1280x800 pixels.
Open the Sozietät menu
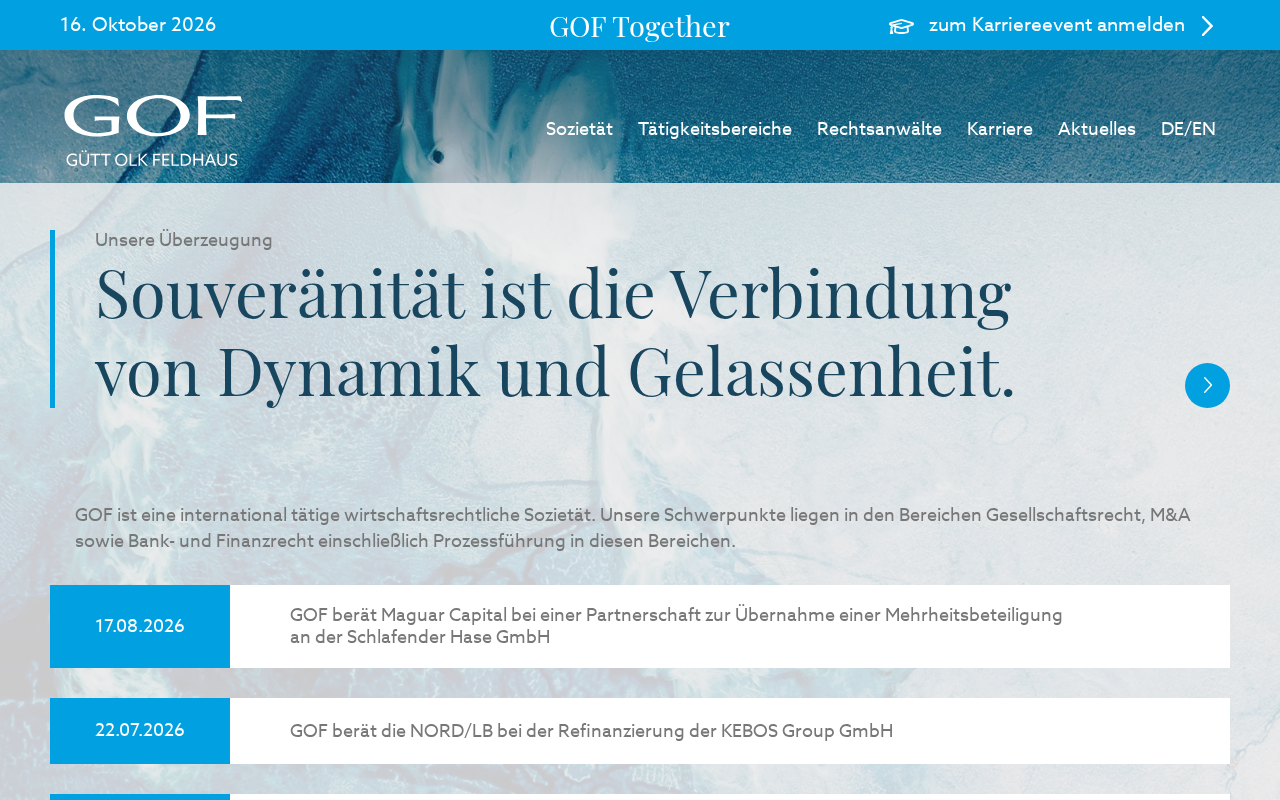coord(579,129)
